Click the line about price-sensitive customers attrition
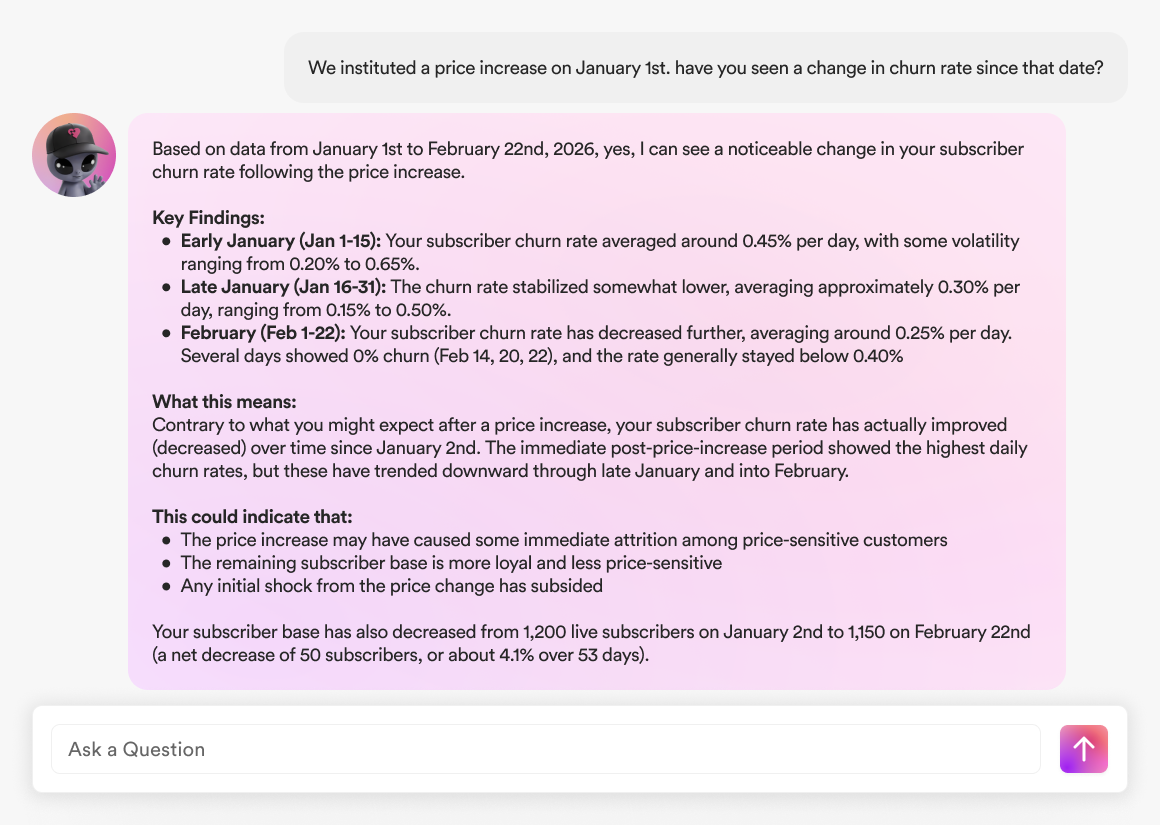 564,540
